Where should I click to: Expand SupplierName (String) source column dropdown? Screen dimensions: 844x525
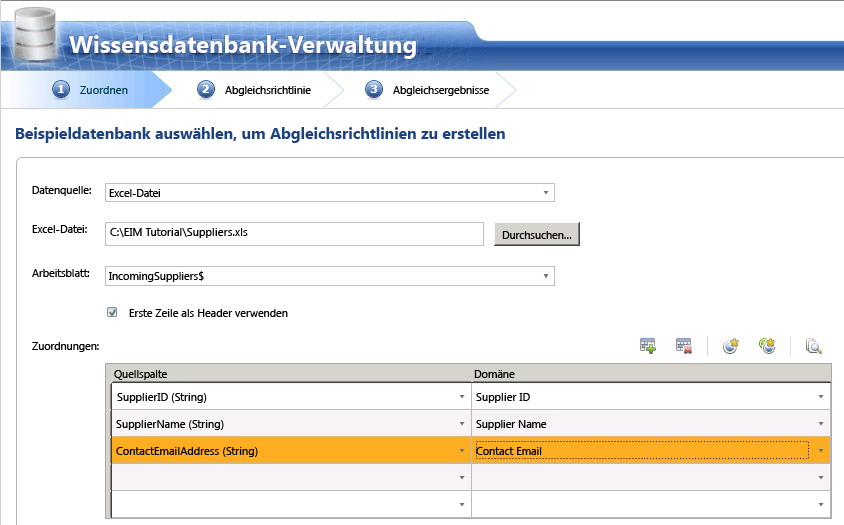click(x=462, y=424)
